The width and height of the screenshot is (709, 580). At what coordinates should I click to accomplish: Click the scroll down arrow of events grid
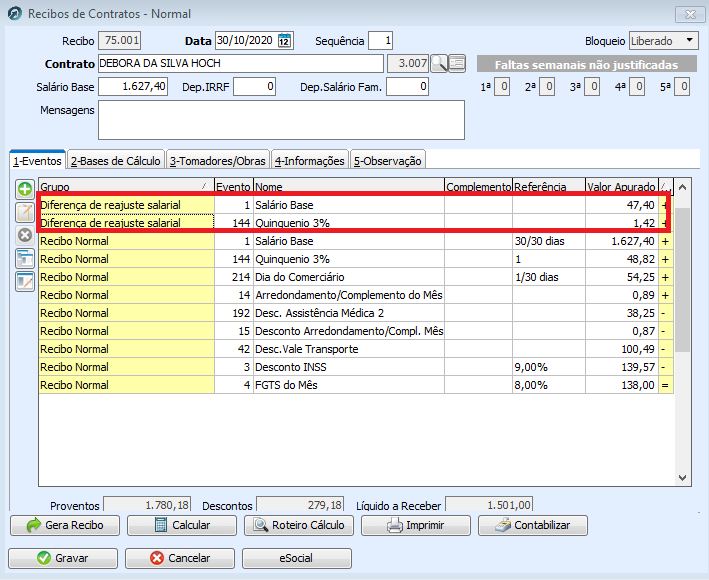[682, 477]
